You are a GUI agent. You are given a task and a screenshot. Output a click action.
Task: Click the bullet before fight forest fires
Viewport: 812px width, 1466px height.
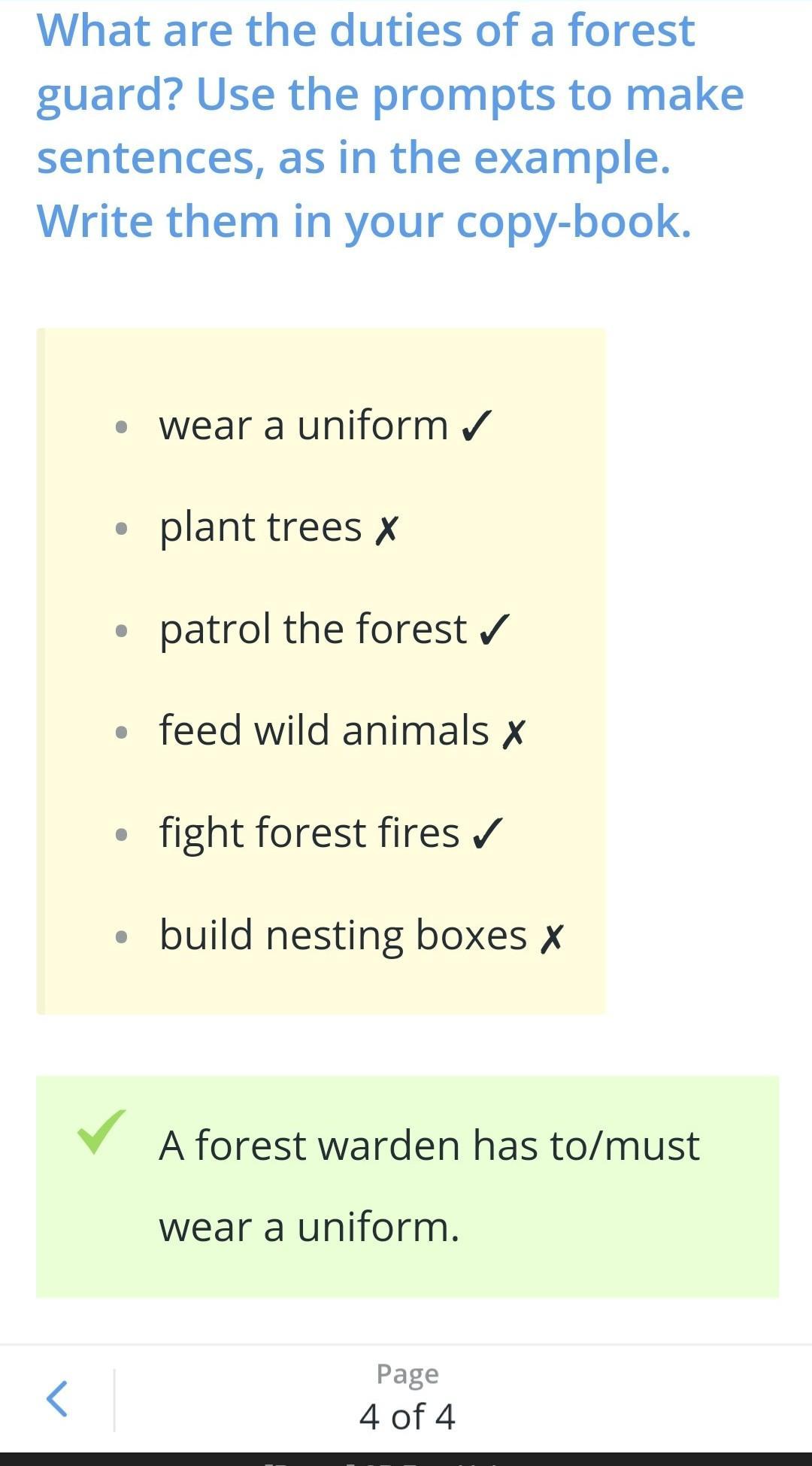(122, 835)
